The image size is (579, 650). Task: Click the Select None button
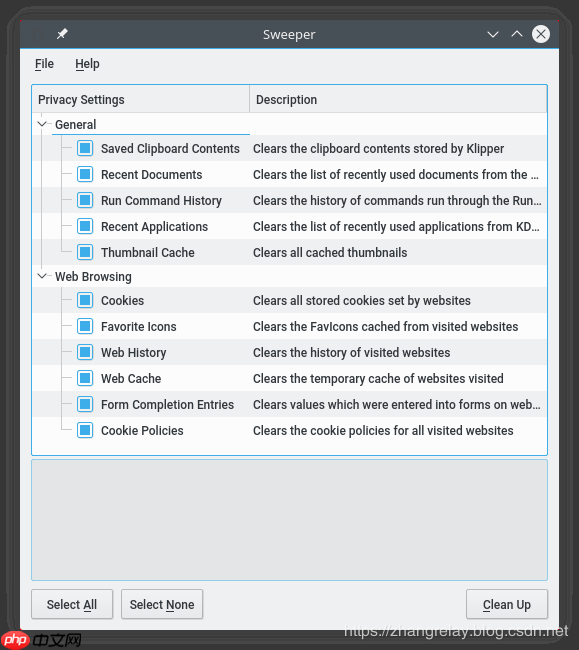pos(162,604)
